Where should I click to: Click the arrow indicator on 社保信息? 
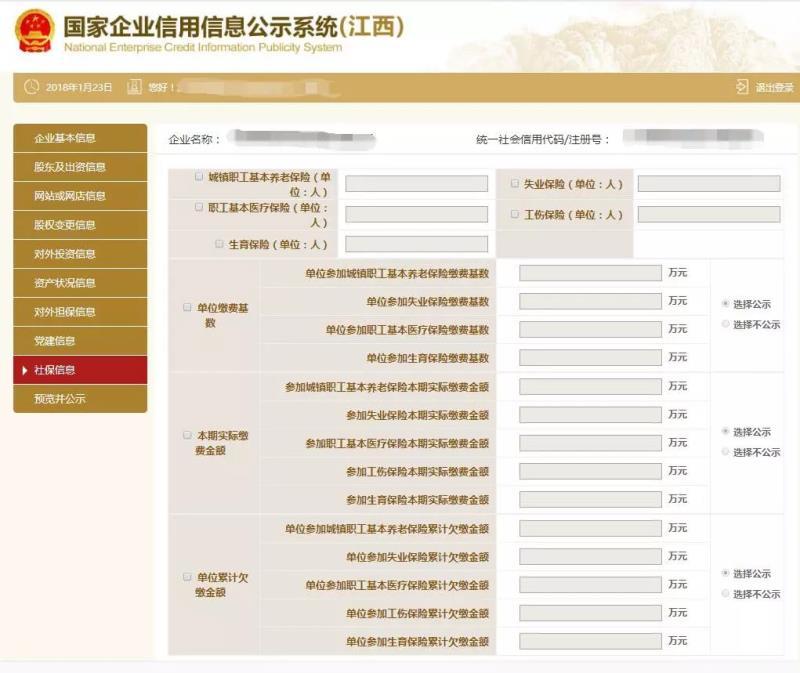(23, 369)
